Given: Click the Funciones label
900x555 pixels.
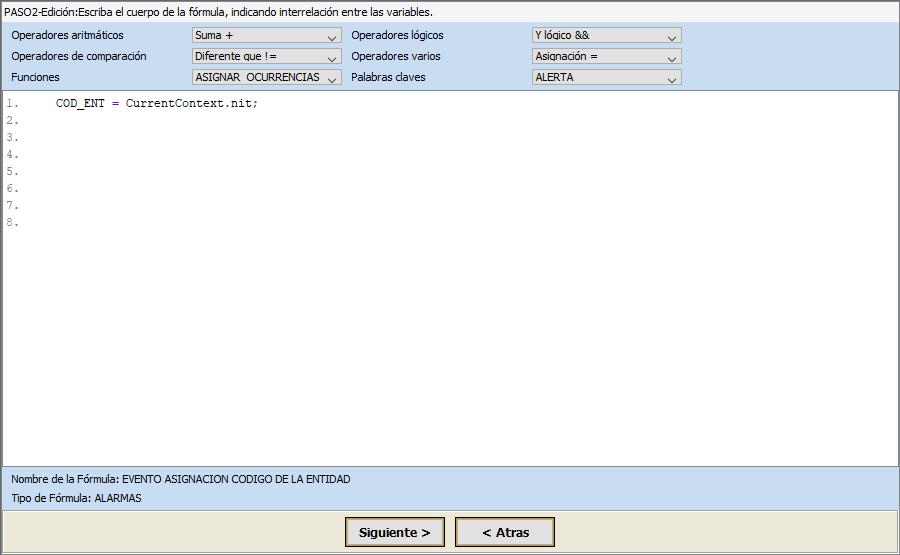Looking at the screenshot, I should pos(35,77).
